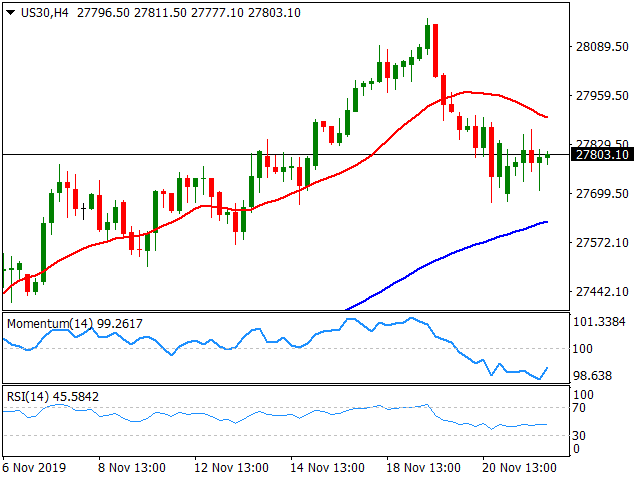Viewport: 640px width, 480px height.
Task: Select the 27959.50 price axis label
Action: (602, 96)
